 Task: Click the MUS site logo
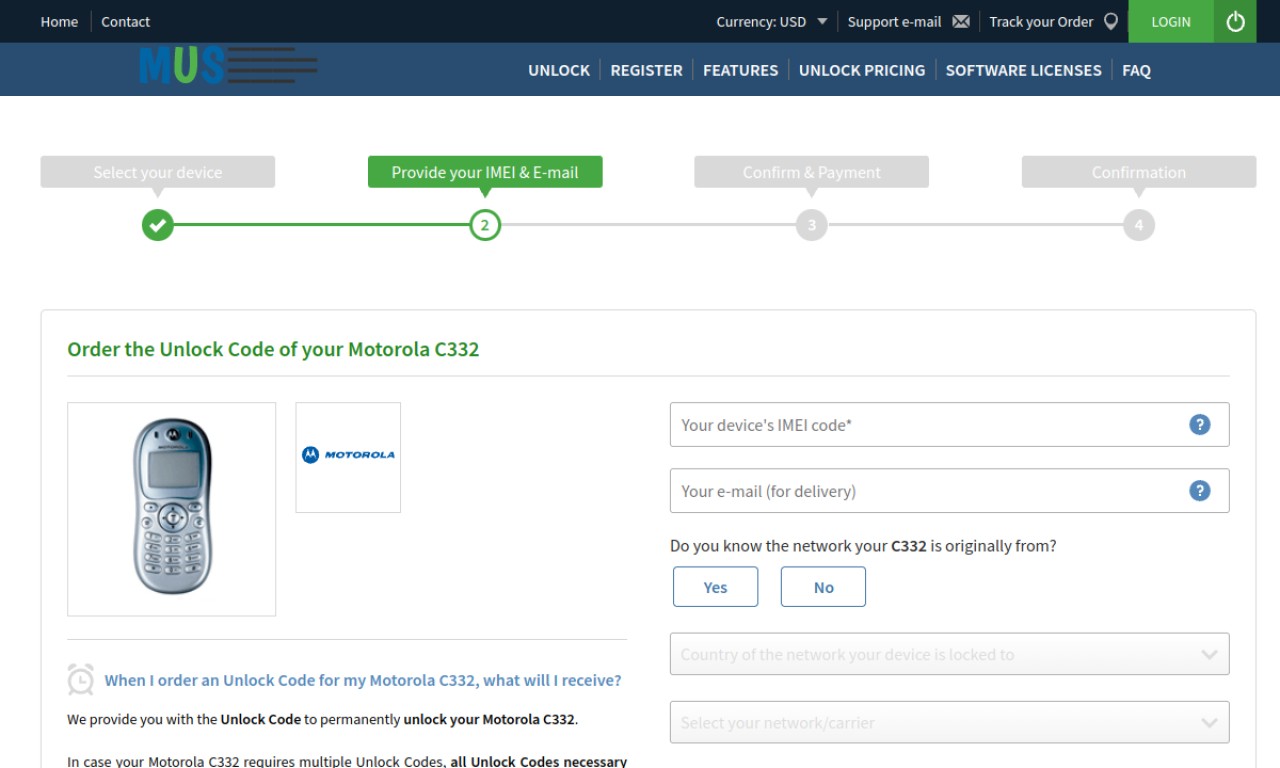coord(229,65)
